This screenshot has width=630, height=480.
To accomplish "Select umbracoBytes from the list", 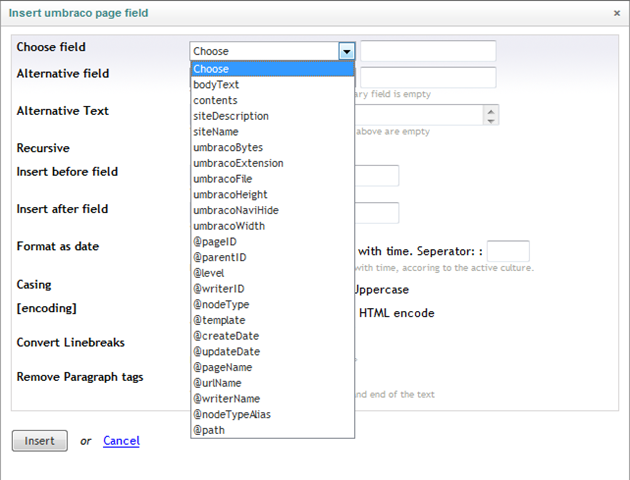I will pos(272,147).
